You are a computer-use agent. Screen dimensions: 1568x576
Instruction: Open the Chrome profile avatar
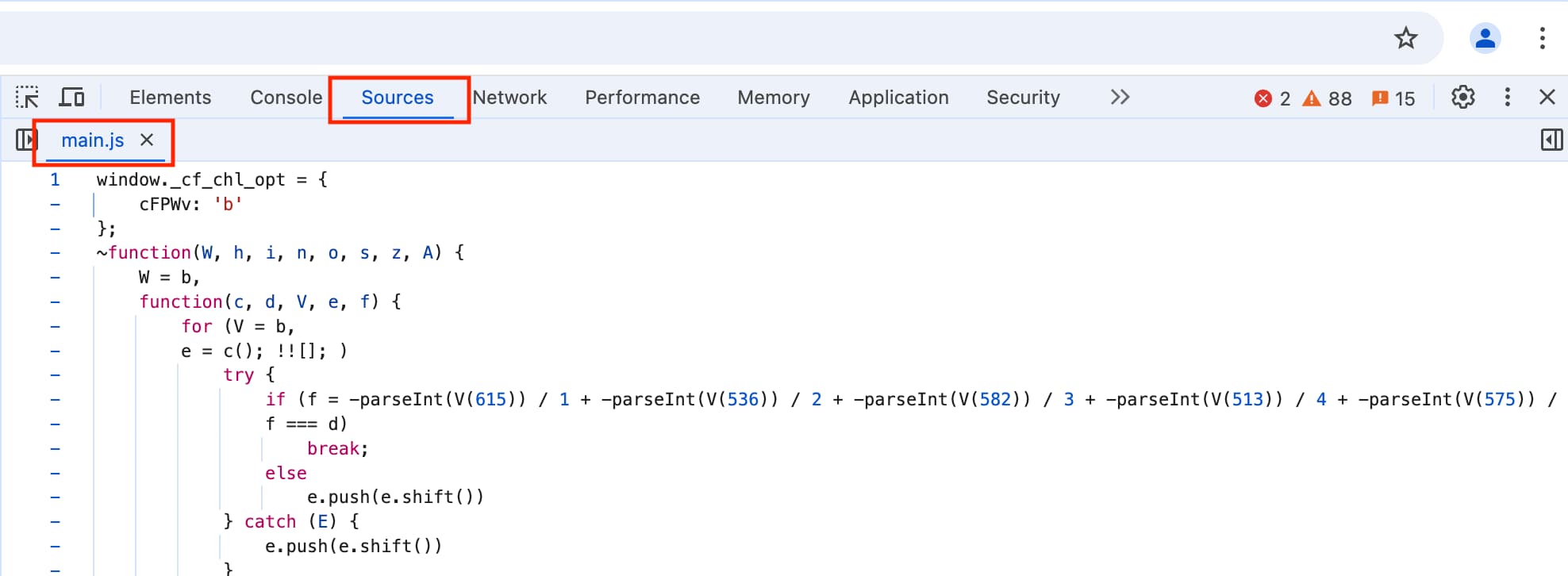click(x=1485, y=38)
